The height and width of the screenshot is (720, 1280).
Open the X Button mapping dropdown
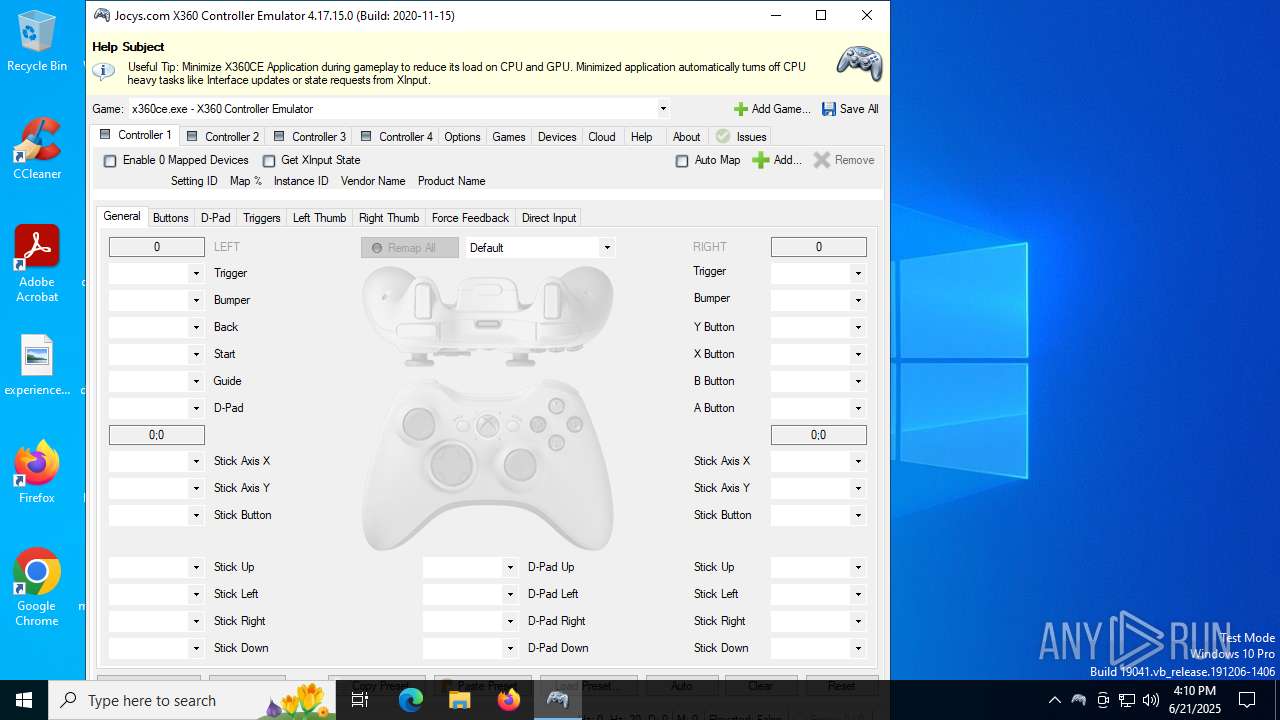858,354
